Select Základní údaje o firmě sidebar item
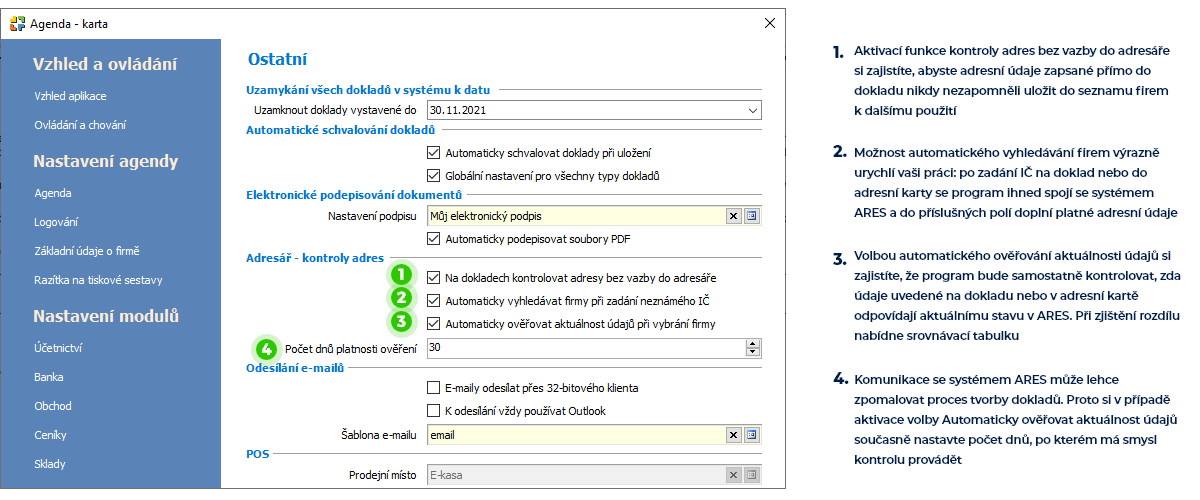1200x500 pixels. click(x=88, y=251)
